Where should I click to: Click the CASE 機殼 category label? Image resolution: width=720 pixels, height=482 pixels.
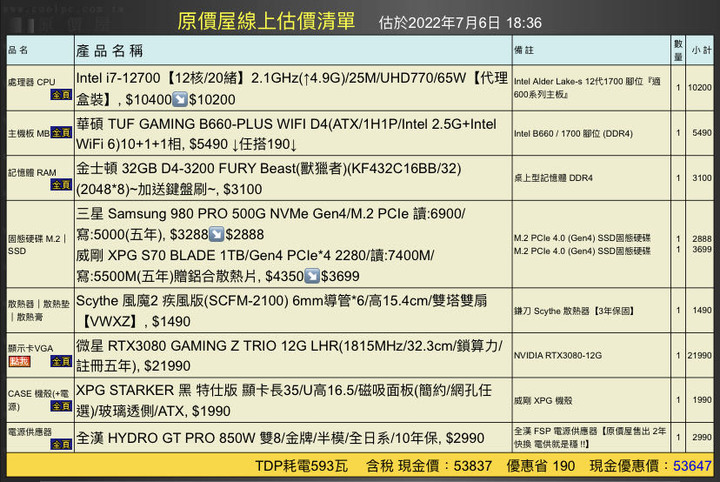click(x=38, y=400)
